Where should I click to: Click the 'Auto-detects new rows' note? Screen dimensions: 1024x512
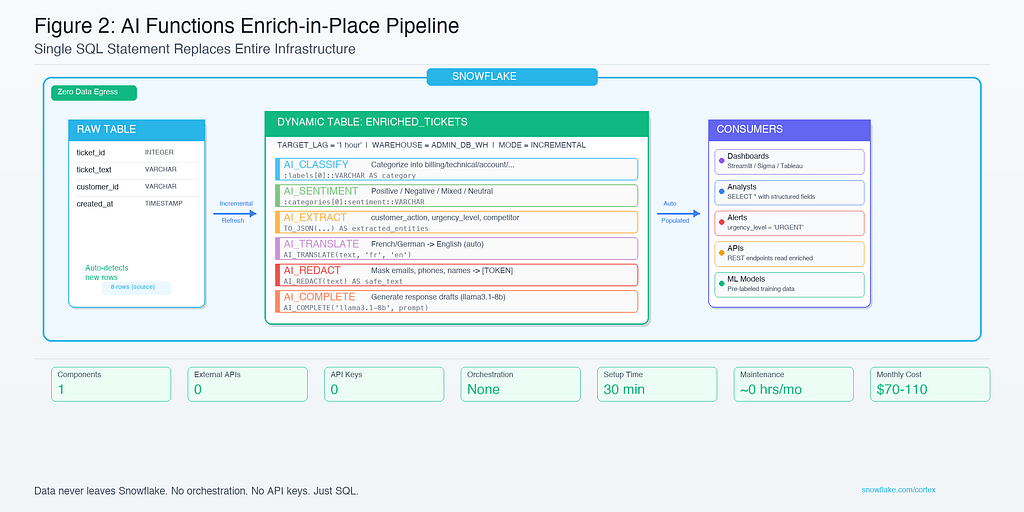point(107,273)
